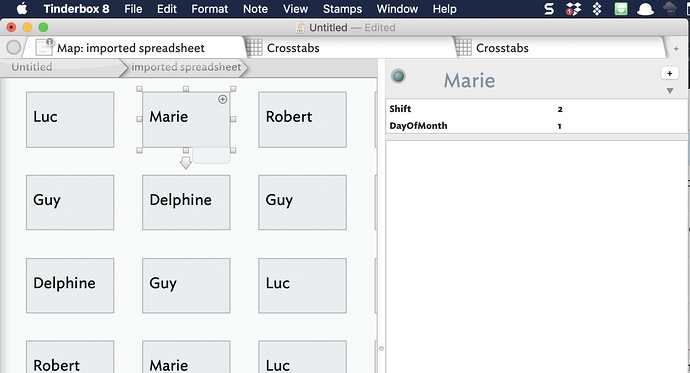Click the Shift attribute label

click(x=400, y=109)
